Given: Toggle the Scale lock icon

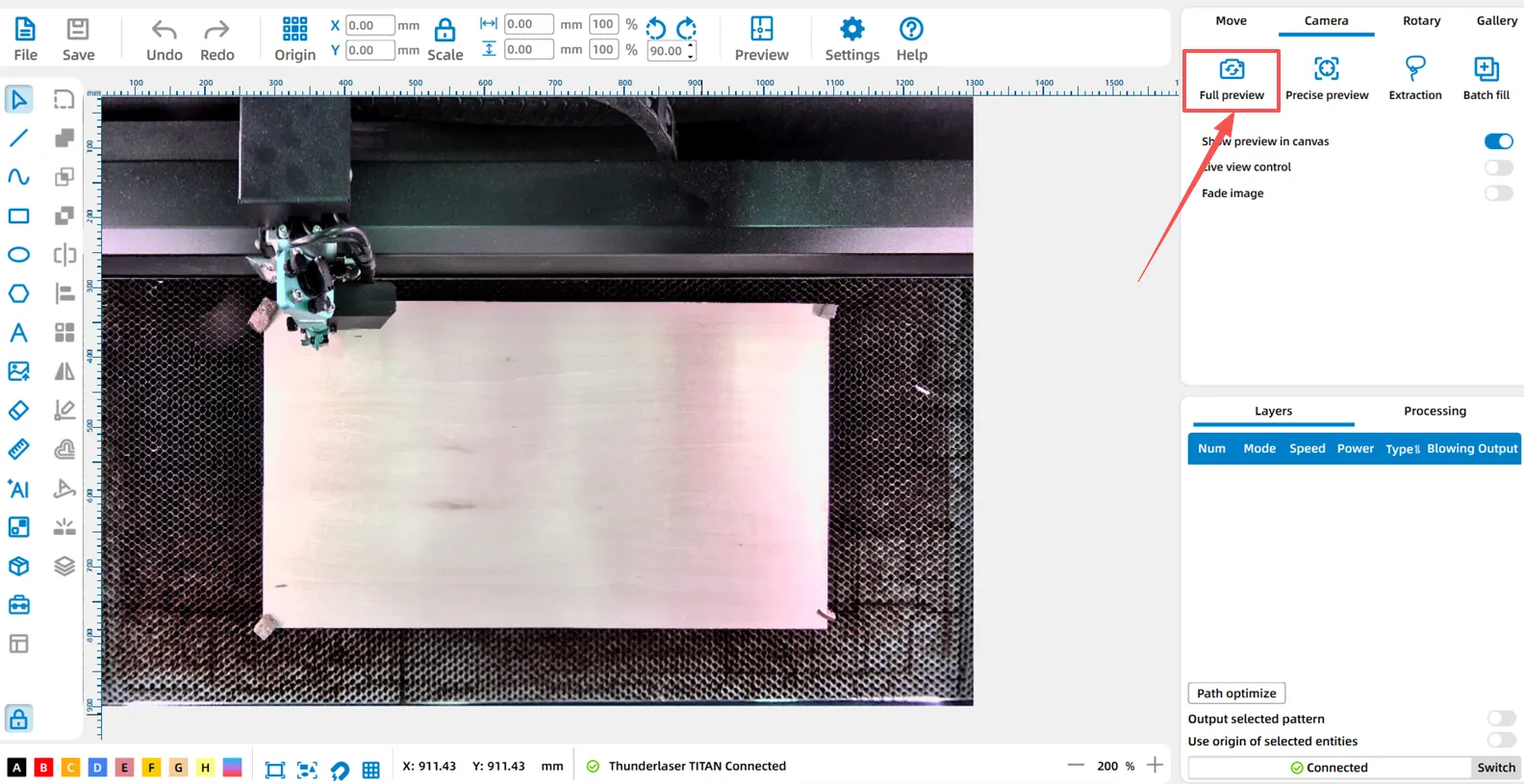Looking at the screenshot, I should click(x=444, y=30).
